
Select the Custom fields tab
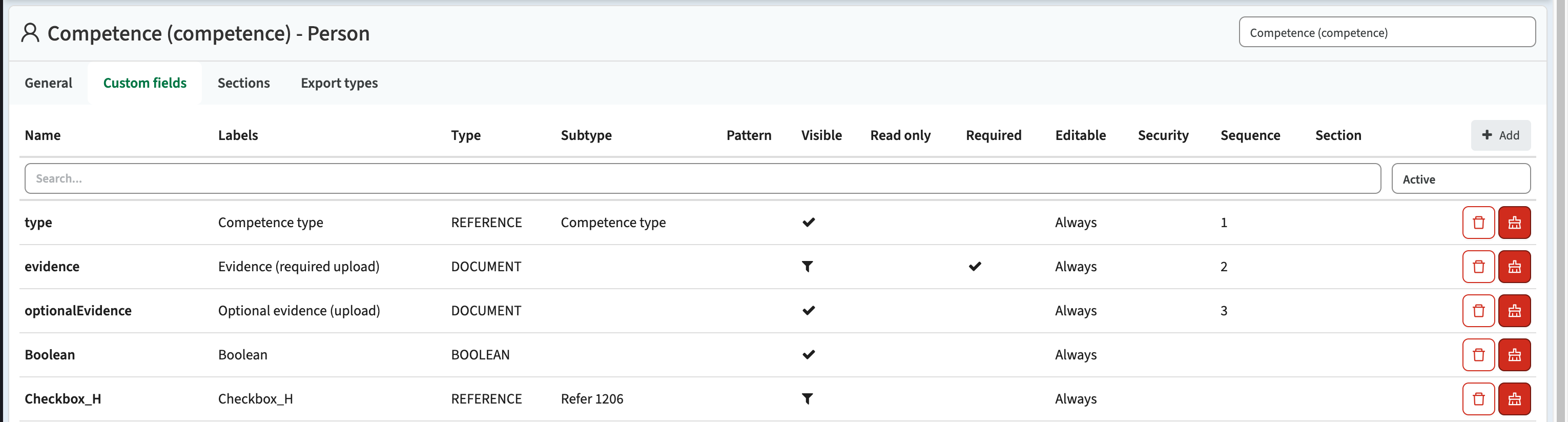[145, 83]
